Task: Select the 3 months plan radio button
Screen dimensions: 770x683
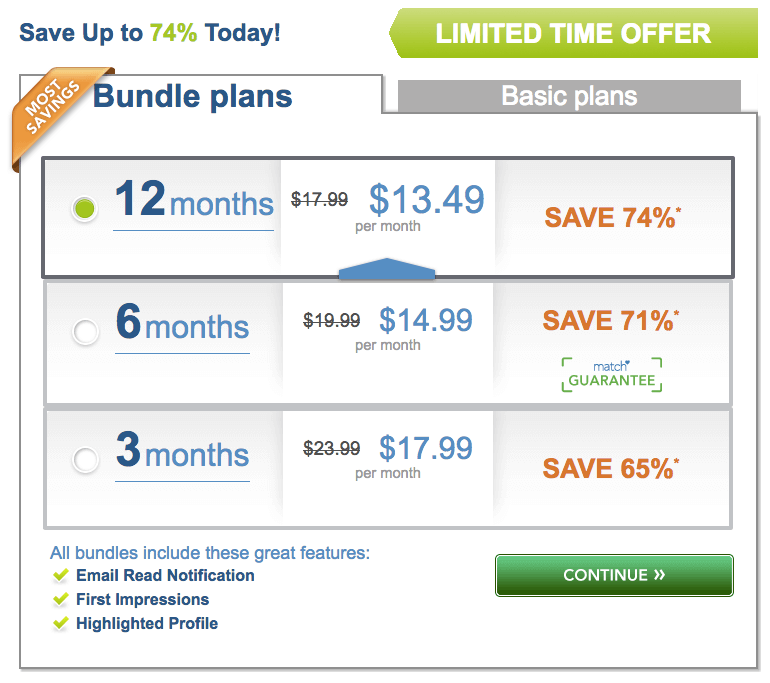Action: pyautogui.click(x=85, y=460)
